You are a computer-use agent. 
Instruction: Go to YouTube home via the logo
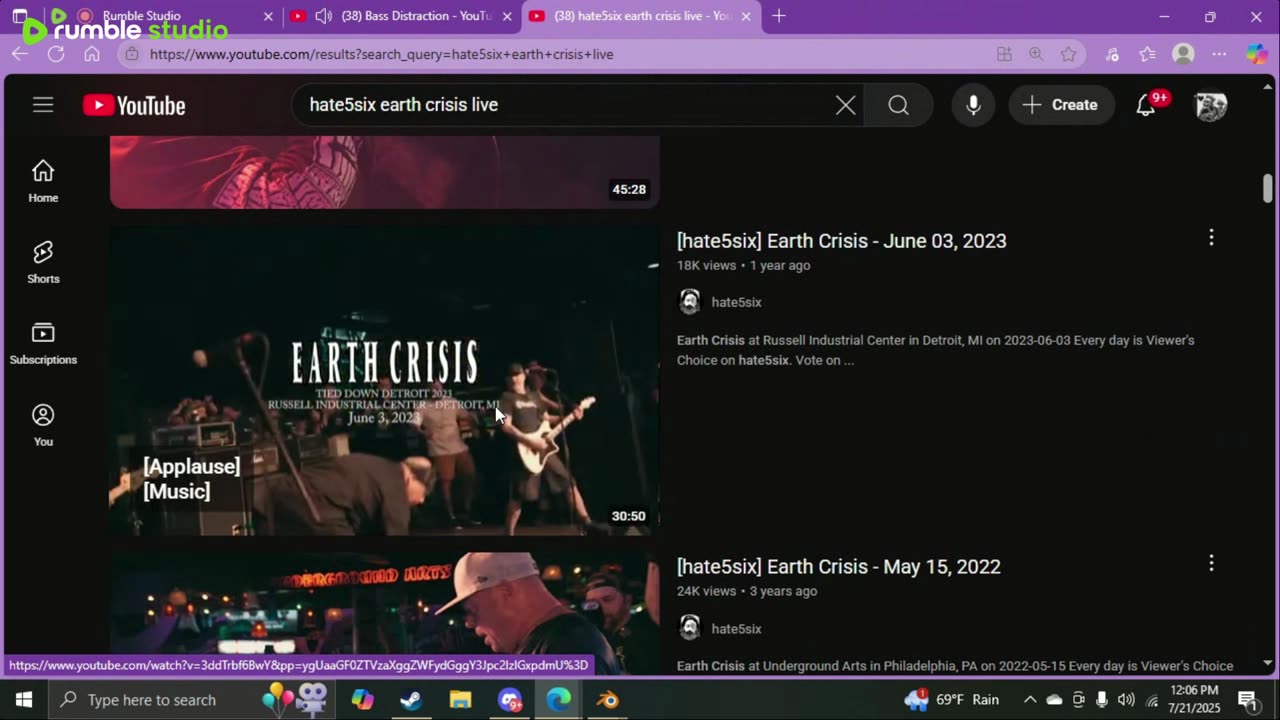click(x=134, y=105)
